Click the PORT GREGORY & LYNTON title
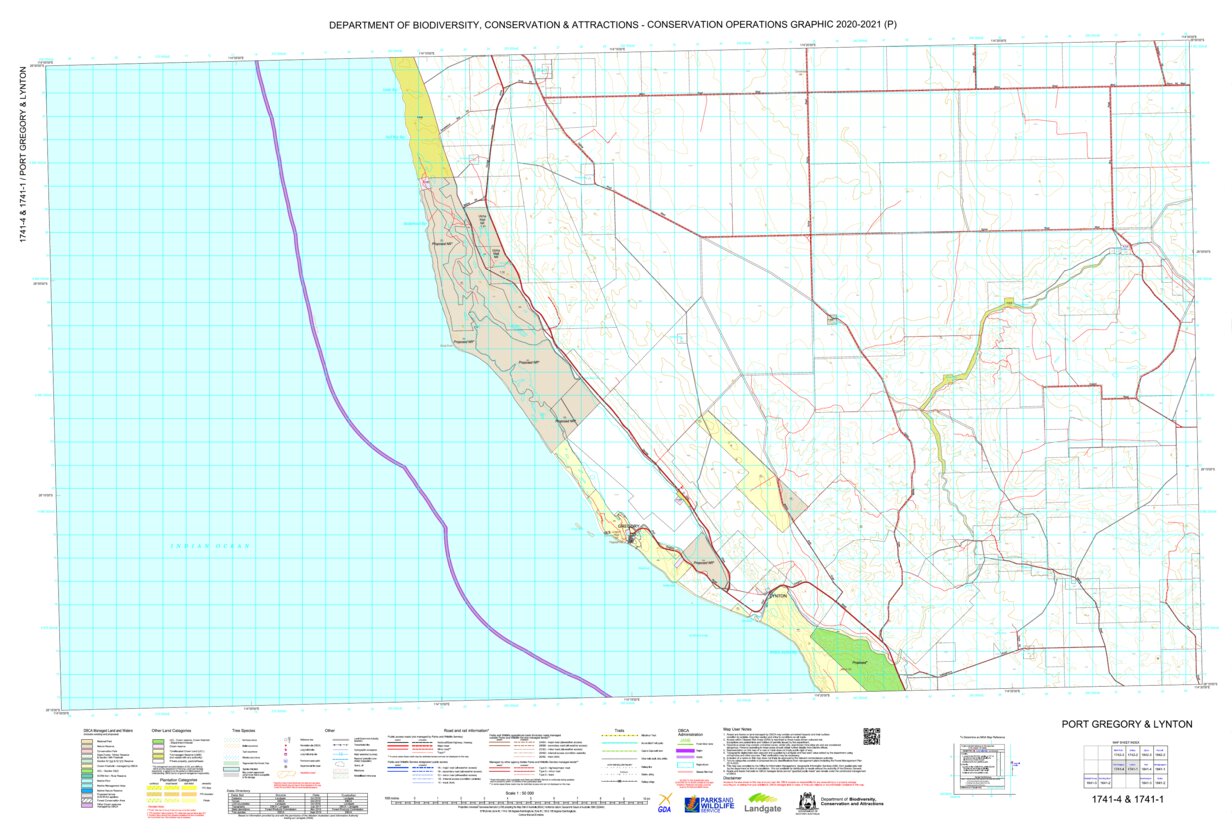The image size is (1232, 837). 1127,723
